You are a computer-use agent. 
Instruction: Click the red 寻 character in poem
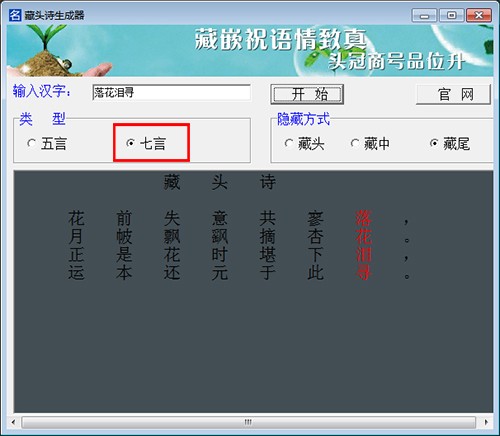363,273
